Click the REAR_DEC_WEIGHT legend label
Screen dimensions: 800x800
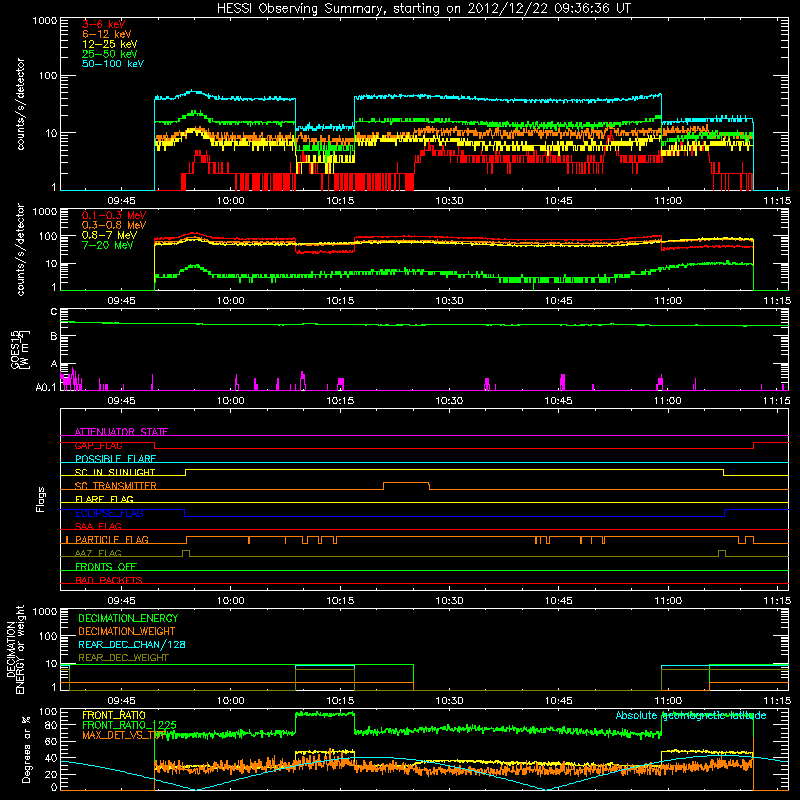point(123,658)
